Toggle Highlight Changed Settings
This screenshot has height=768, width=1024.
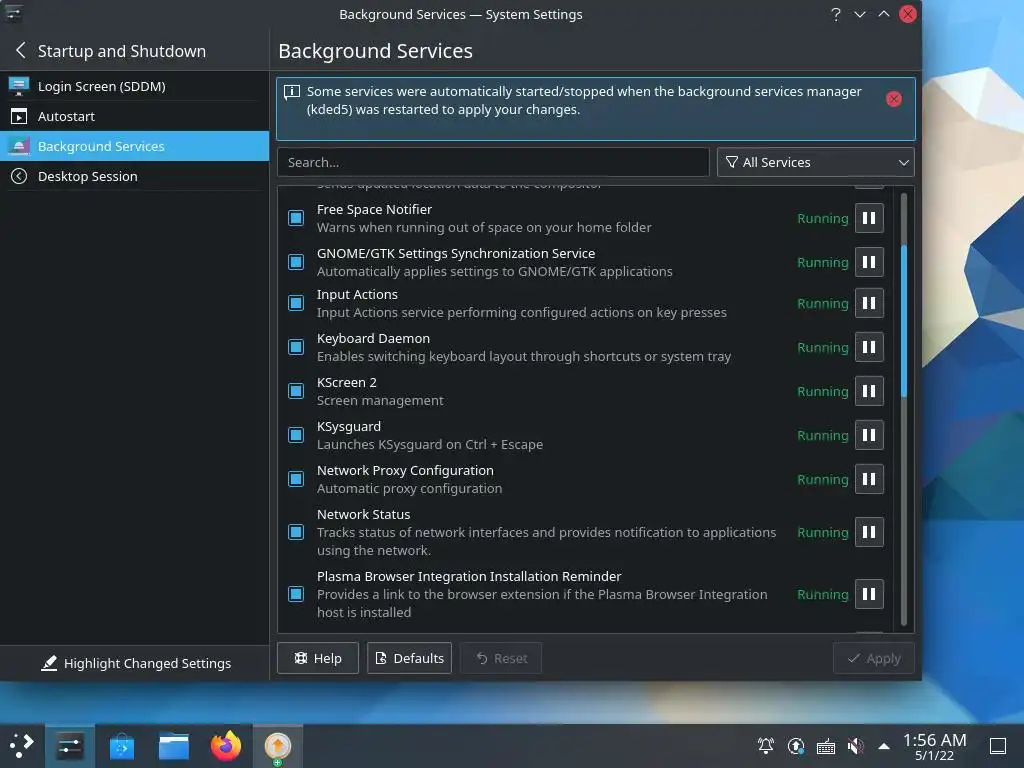(136, 663)
